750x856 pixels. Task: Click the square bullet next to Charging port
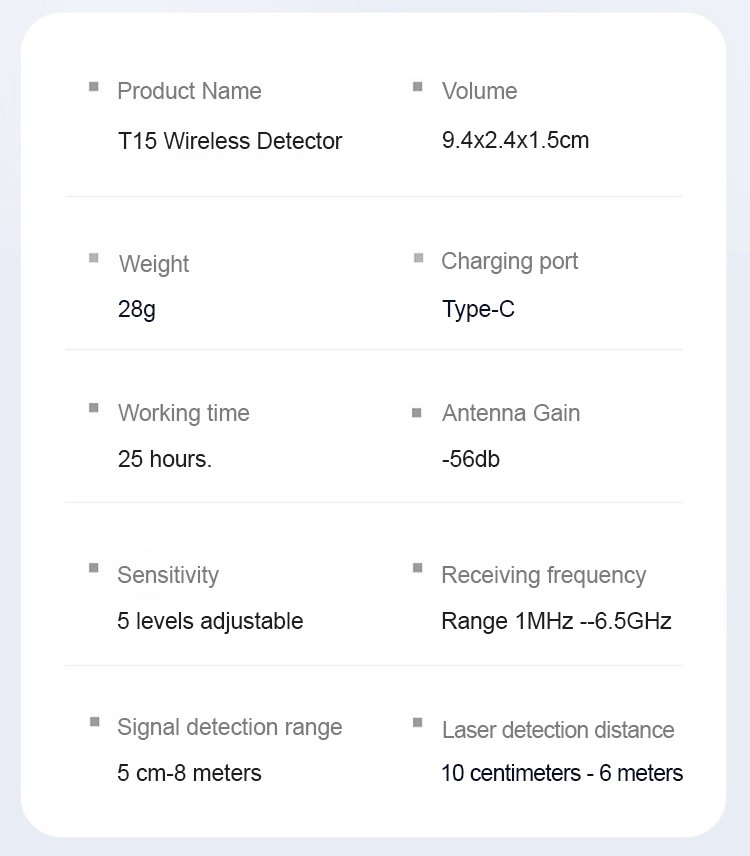(418, 258)
